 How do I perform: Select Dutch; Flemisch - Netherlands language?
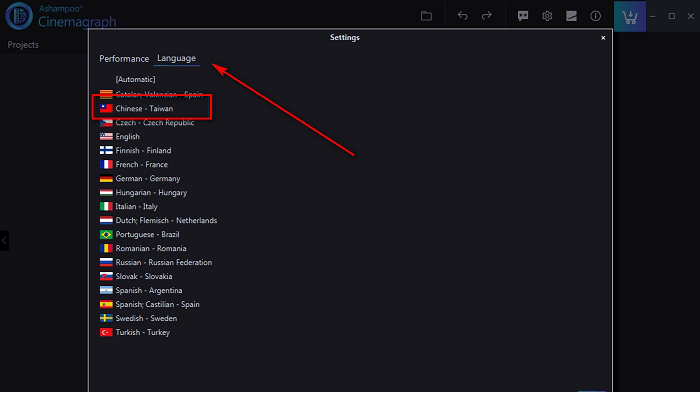158,220
